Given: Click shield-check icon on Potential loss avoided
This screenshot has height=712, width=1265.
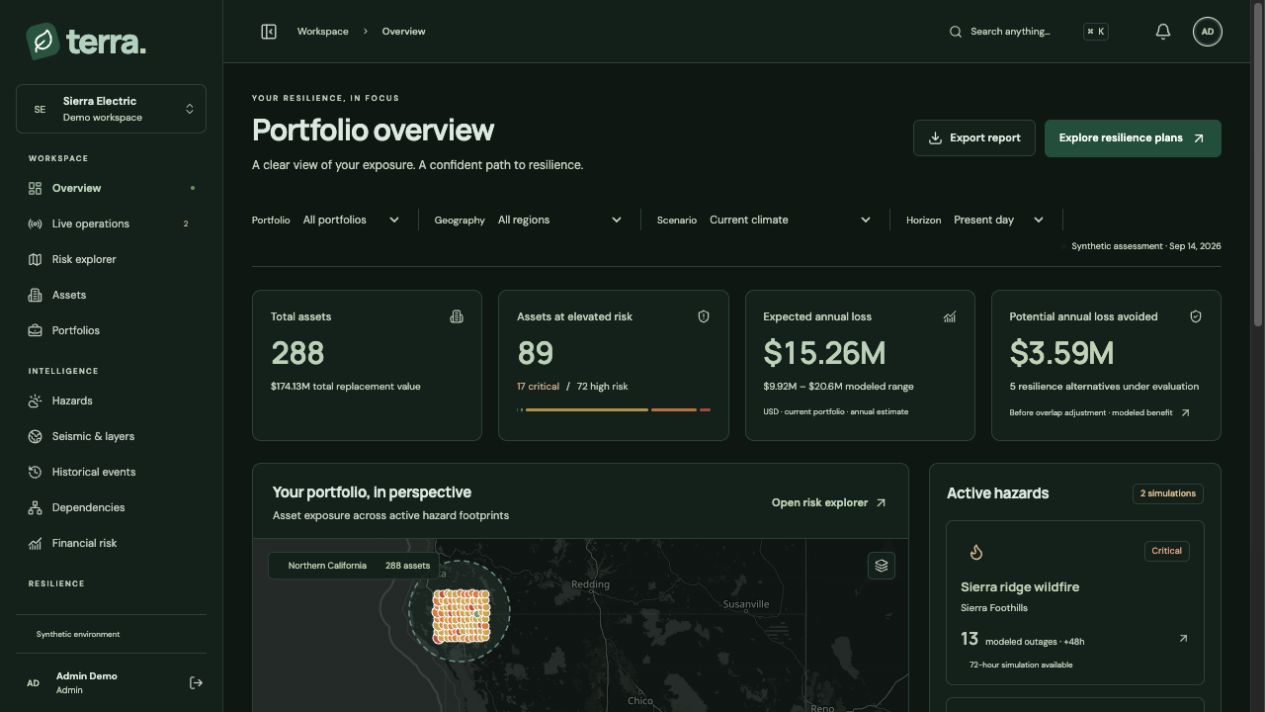Looking at the screenshot, I should [1195, 317].
